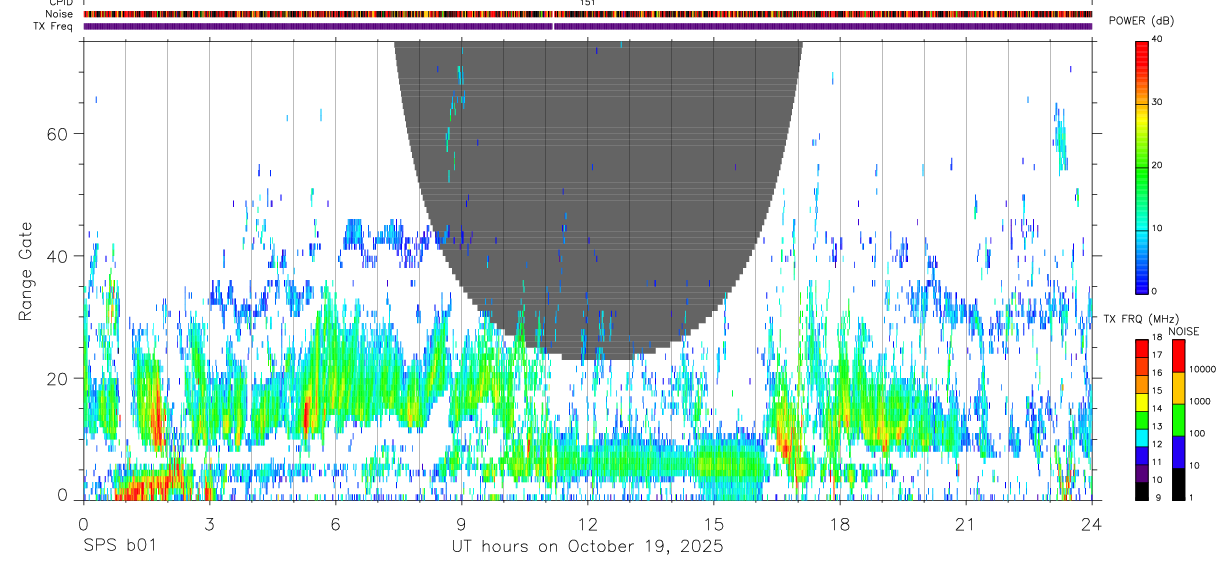
Task: Click the POWER (dB) color bar
Action: (x=1141, y=166)
